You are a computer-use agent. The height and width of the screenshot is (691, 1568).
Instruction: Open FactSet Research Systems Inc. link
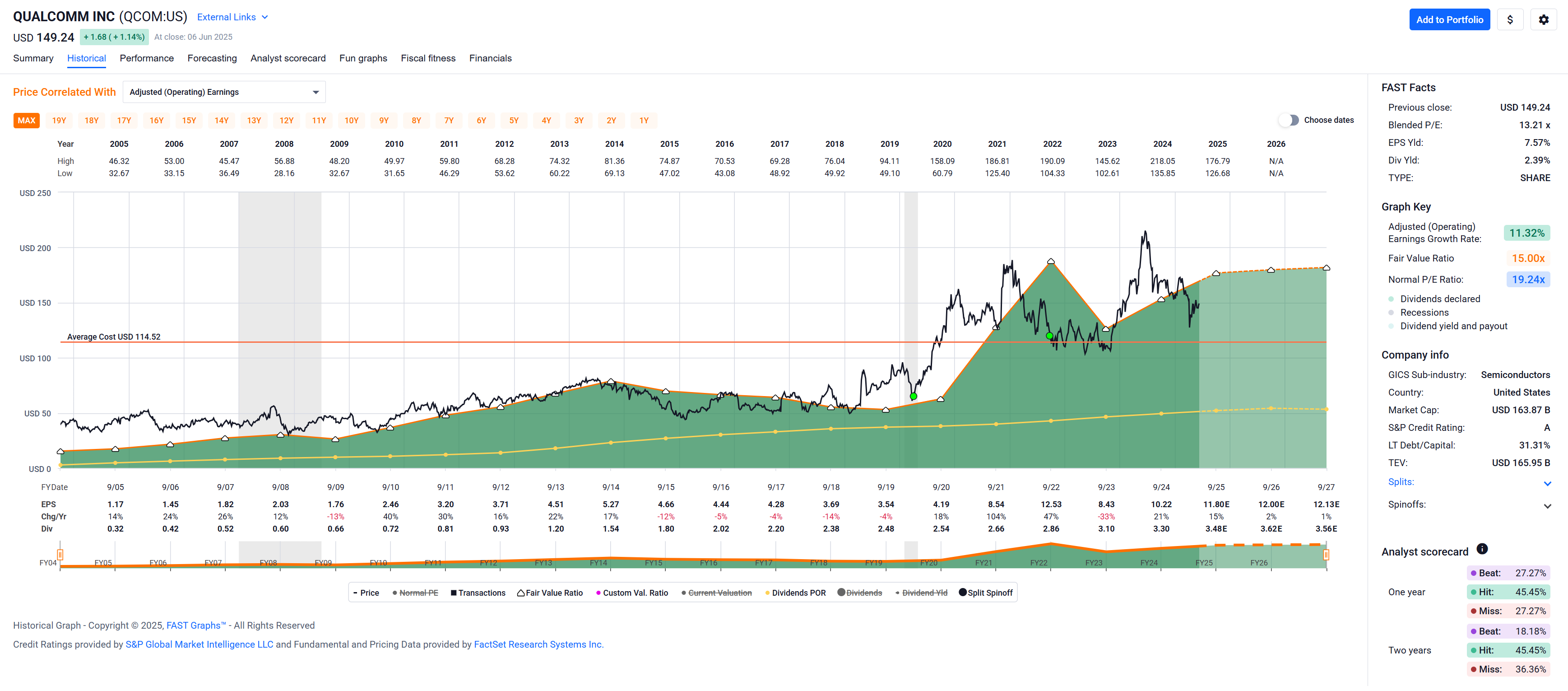(538, 644)
